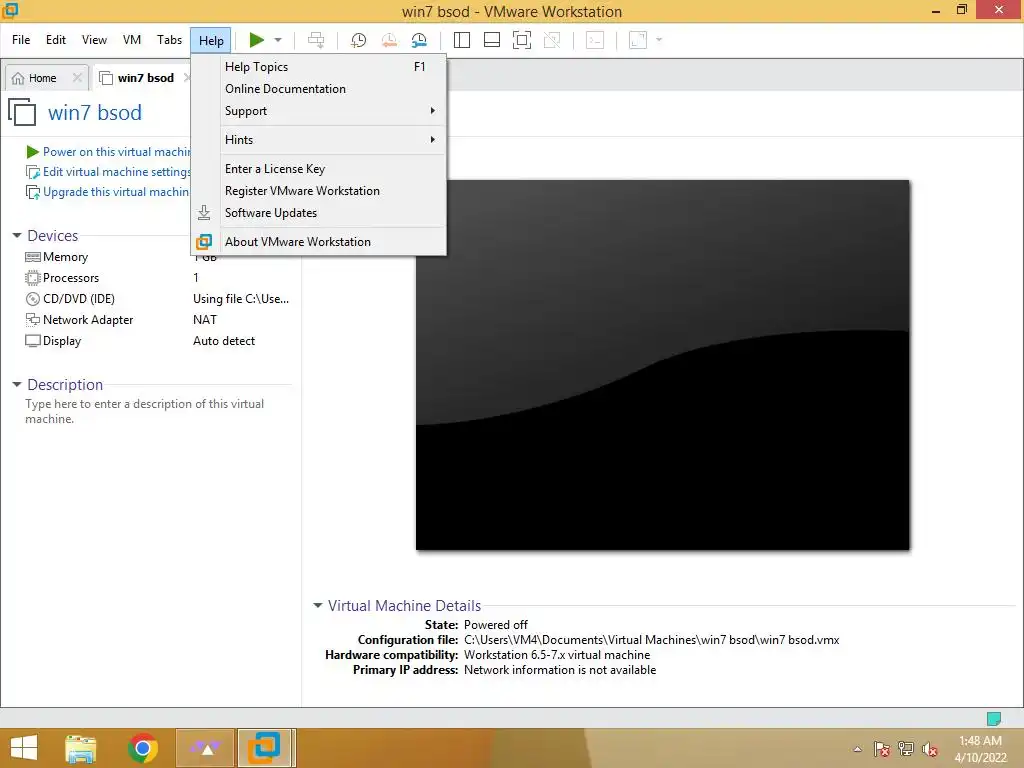The width and height of the screenshot is (1024, 768).
Task: Close the Home tab
Action: 78,78
